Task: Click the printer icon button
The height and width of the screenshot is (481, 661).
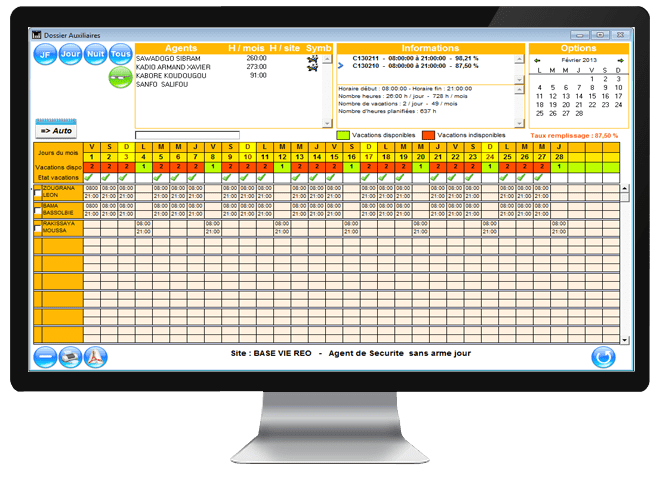Action: (70, 357)
